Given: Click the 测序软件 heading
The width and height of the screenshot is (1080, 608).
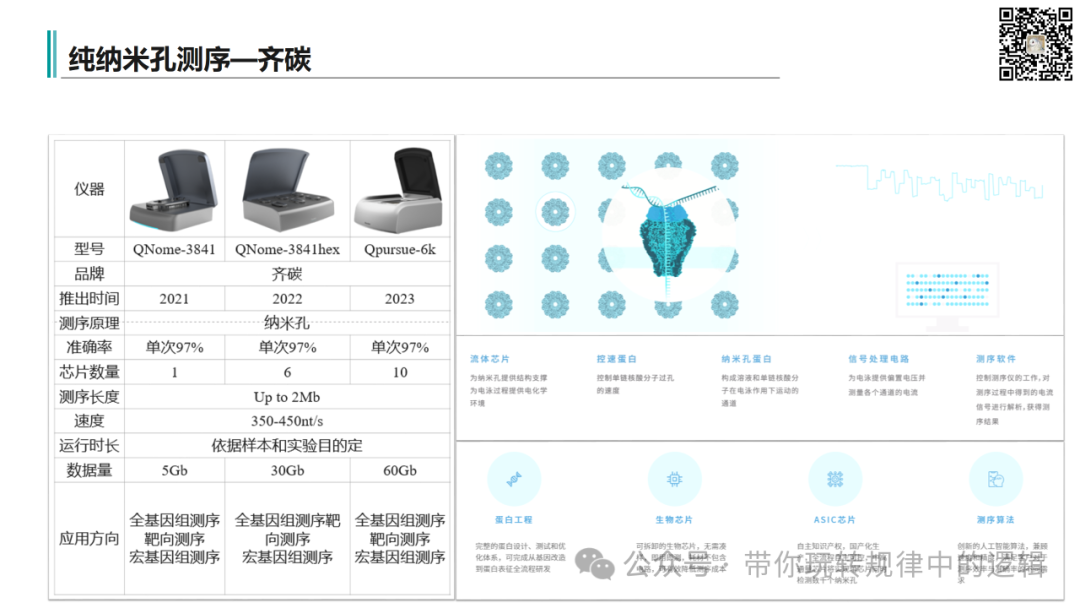Looking at the screenshot, I should pyautogui.click(x=996, y=359).
